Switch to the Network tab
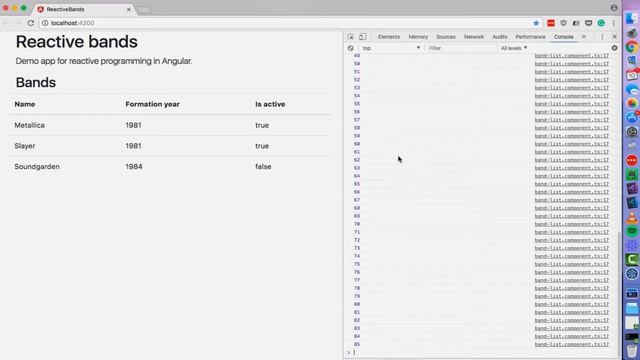Viewport: 640px width, 360px height. 474,37
